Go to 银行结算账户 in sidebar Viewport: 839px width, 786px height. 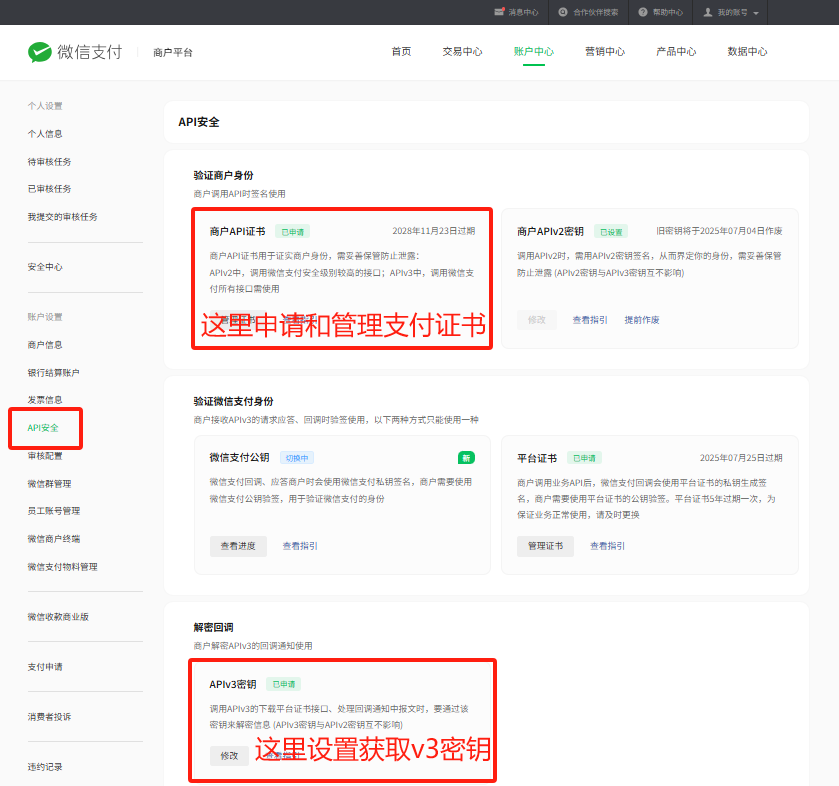[x=53, y=373]
